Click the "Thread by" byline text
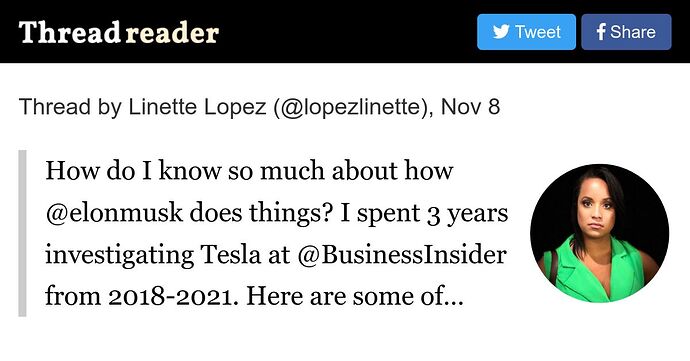Image resolution: width=690 pixels, height=361 pixels. point(70,107)
